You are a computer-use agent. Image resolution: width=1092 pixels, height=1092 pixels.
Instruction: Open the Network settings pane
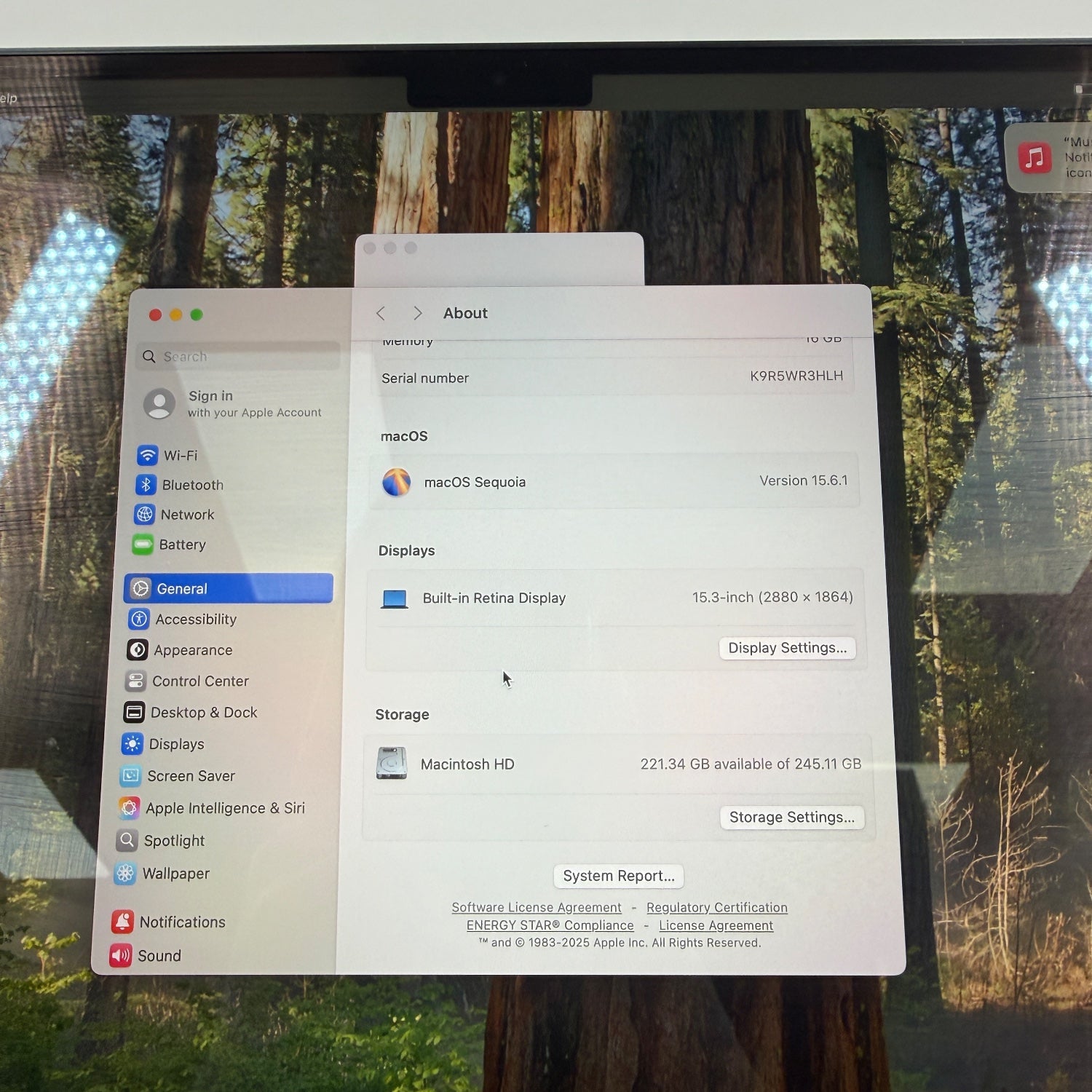186,515
